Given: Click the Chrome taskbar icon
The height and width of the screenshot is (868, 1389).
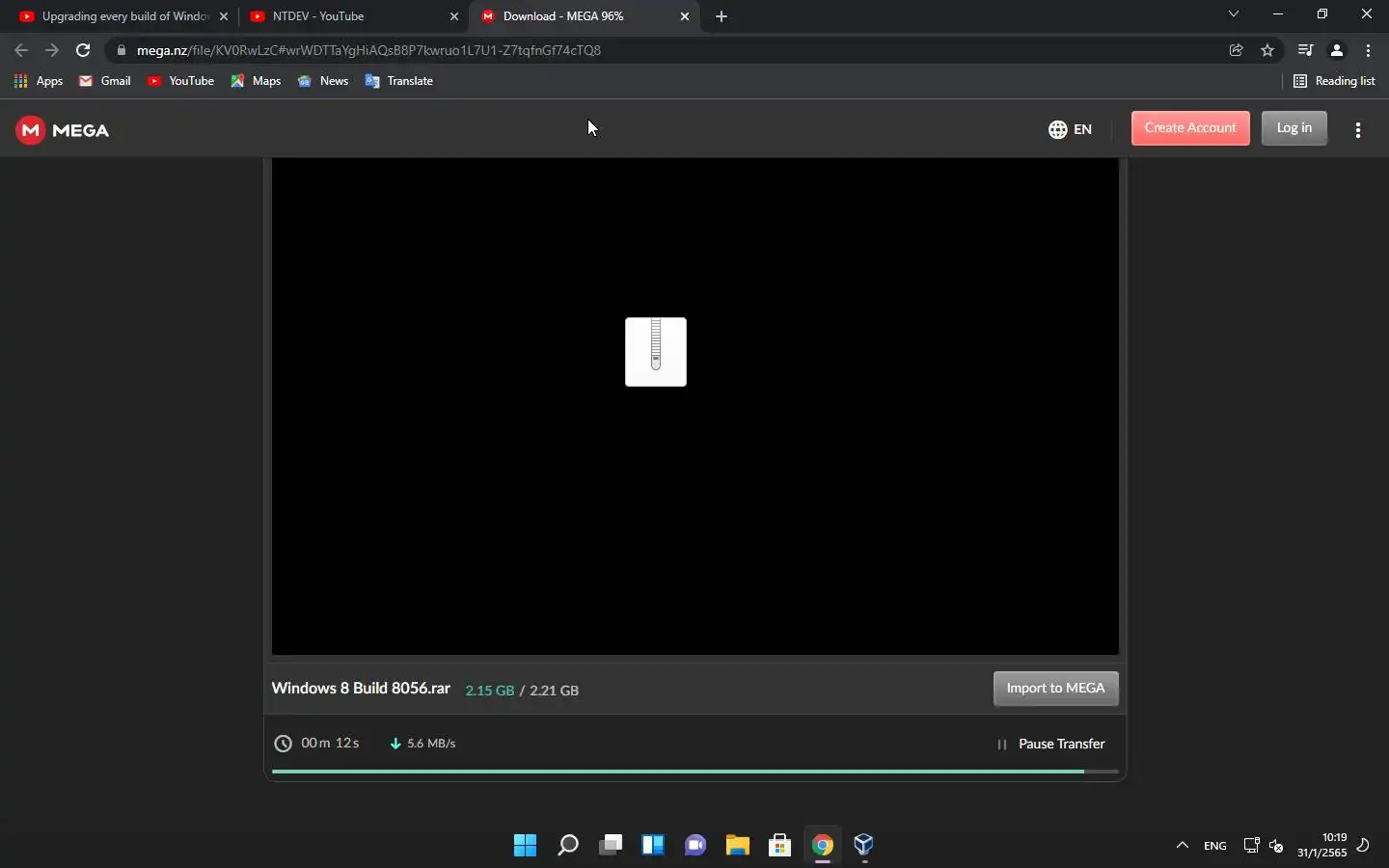Looking at the screenshot, I should tap(823, 846).
